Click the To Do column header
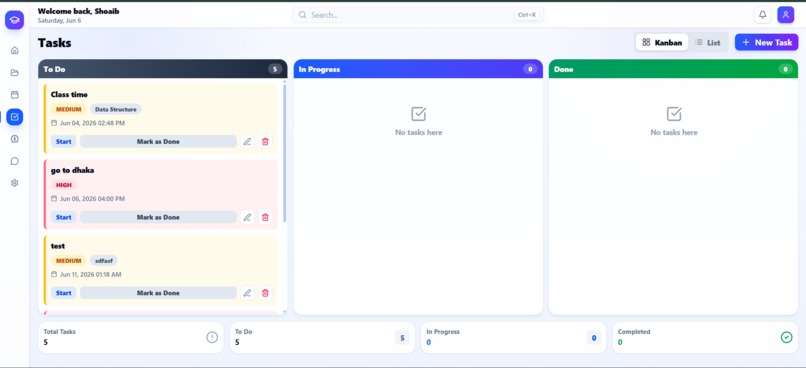Screen dimensions: 806x368 [x=162, y=69]
